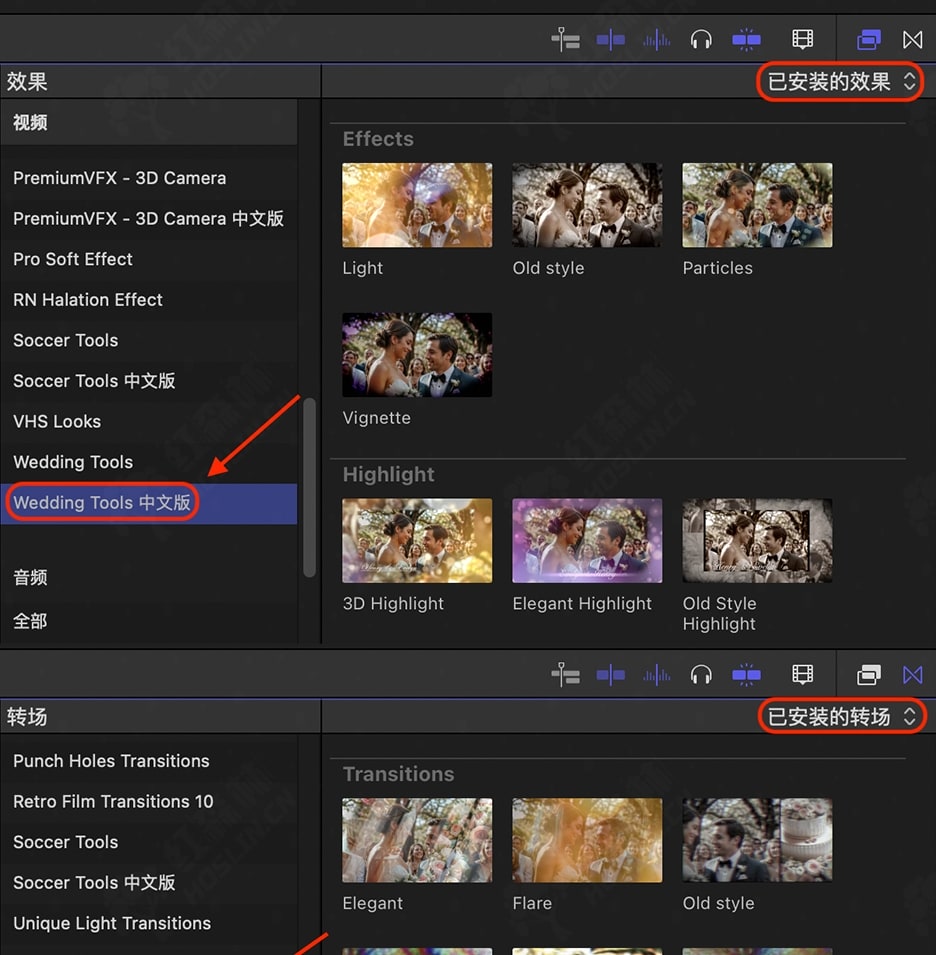Select the Old style transition thumbnail

tap(757, 840)
